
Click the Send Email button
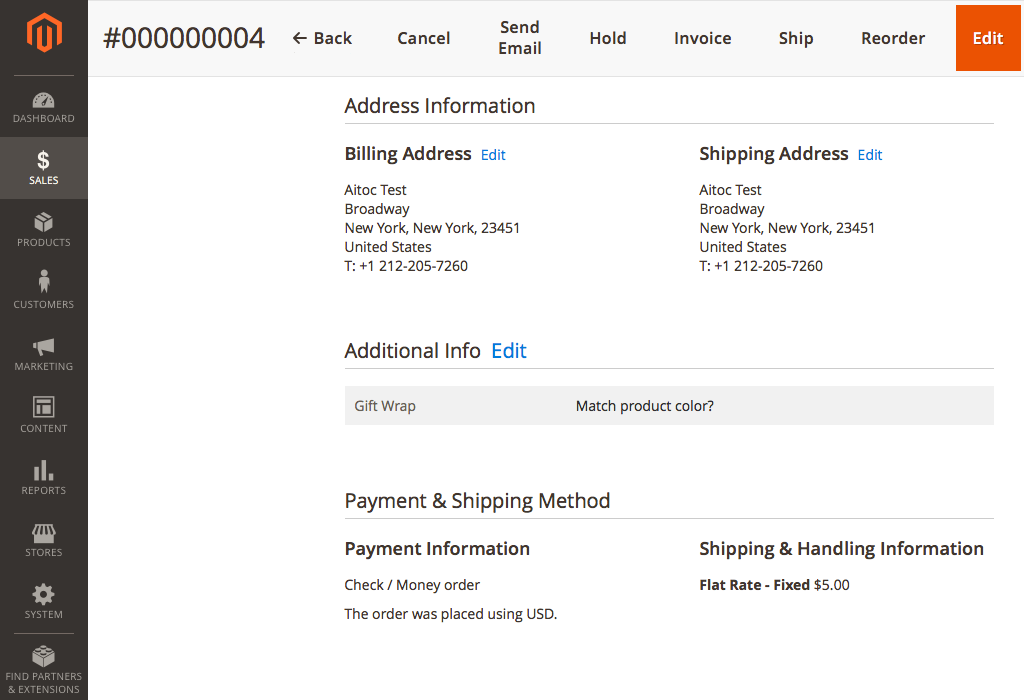pyautogui.click(x=520, y=38)
